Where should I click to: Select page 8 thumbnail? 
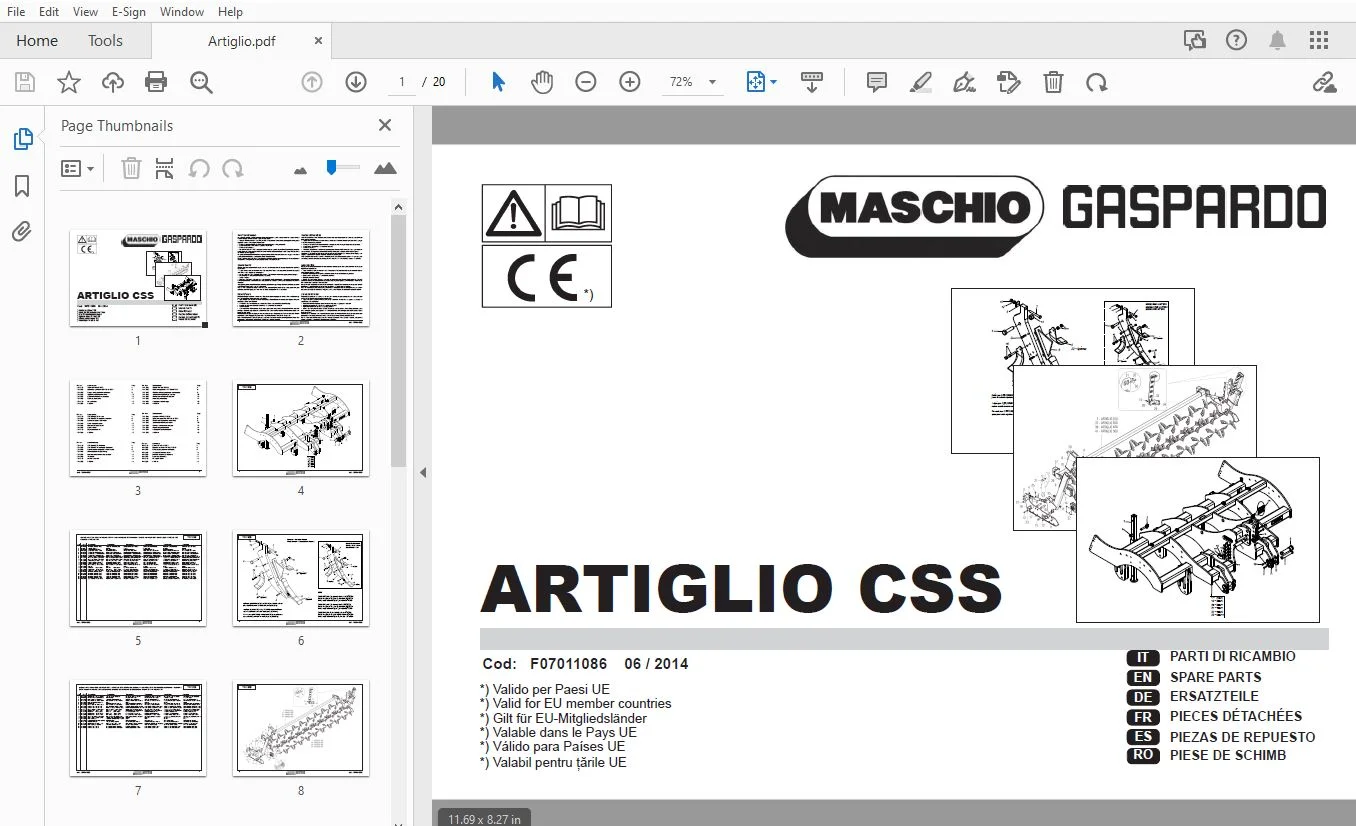point(301,728)
